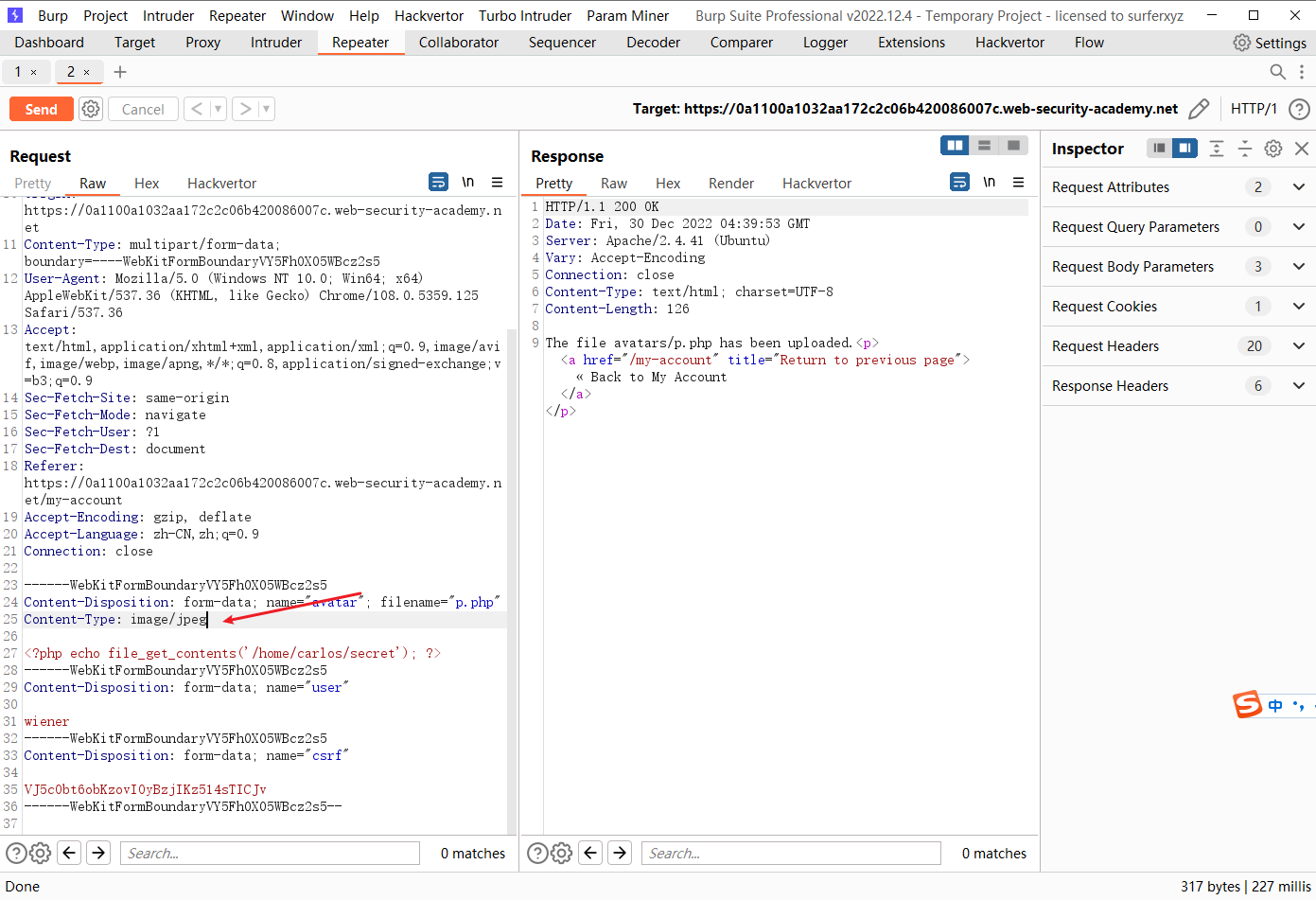Open the Project menu
This screenshot has height=900, width=1316.
[x=105, y=16]
